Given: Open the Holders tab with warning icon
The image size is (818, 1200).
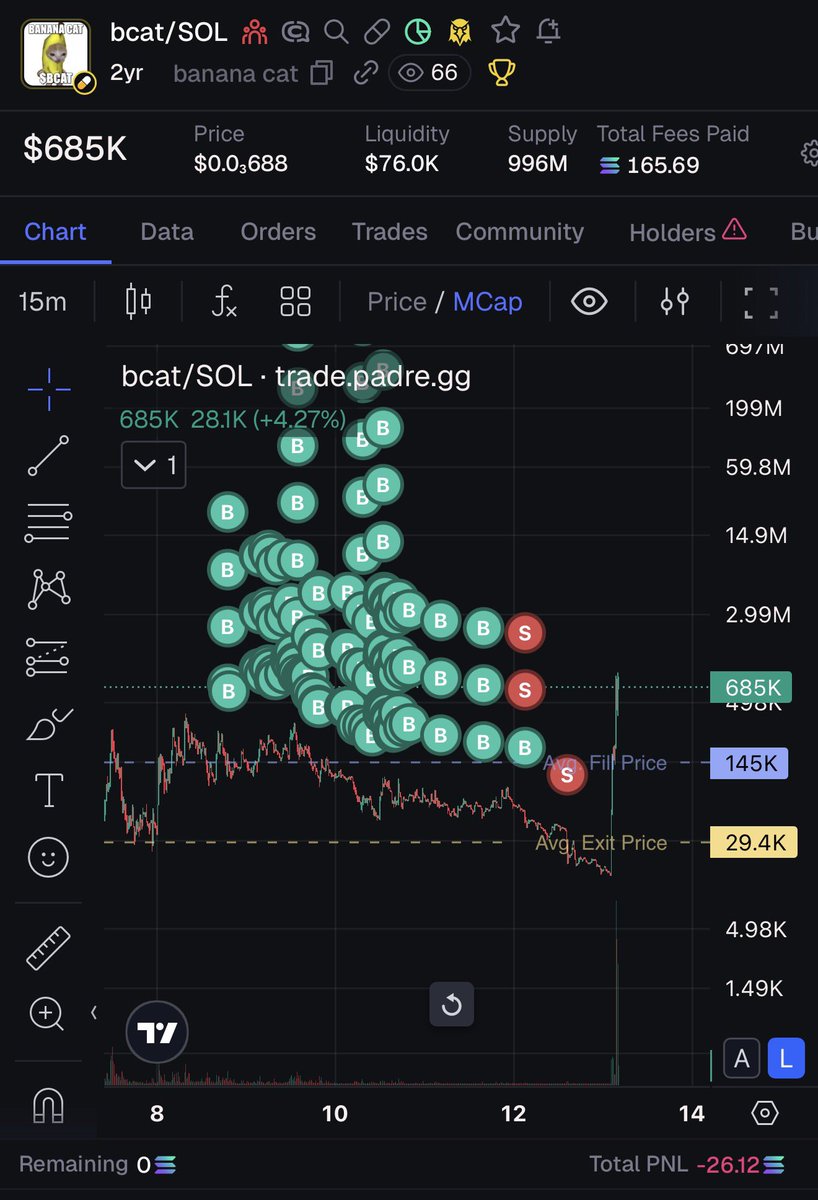Looking at the screenshot, I should click(x=688, y=231).
